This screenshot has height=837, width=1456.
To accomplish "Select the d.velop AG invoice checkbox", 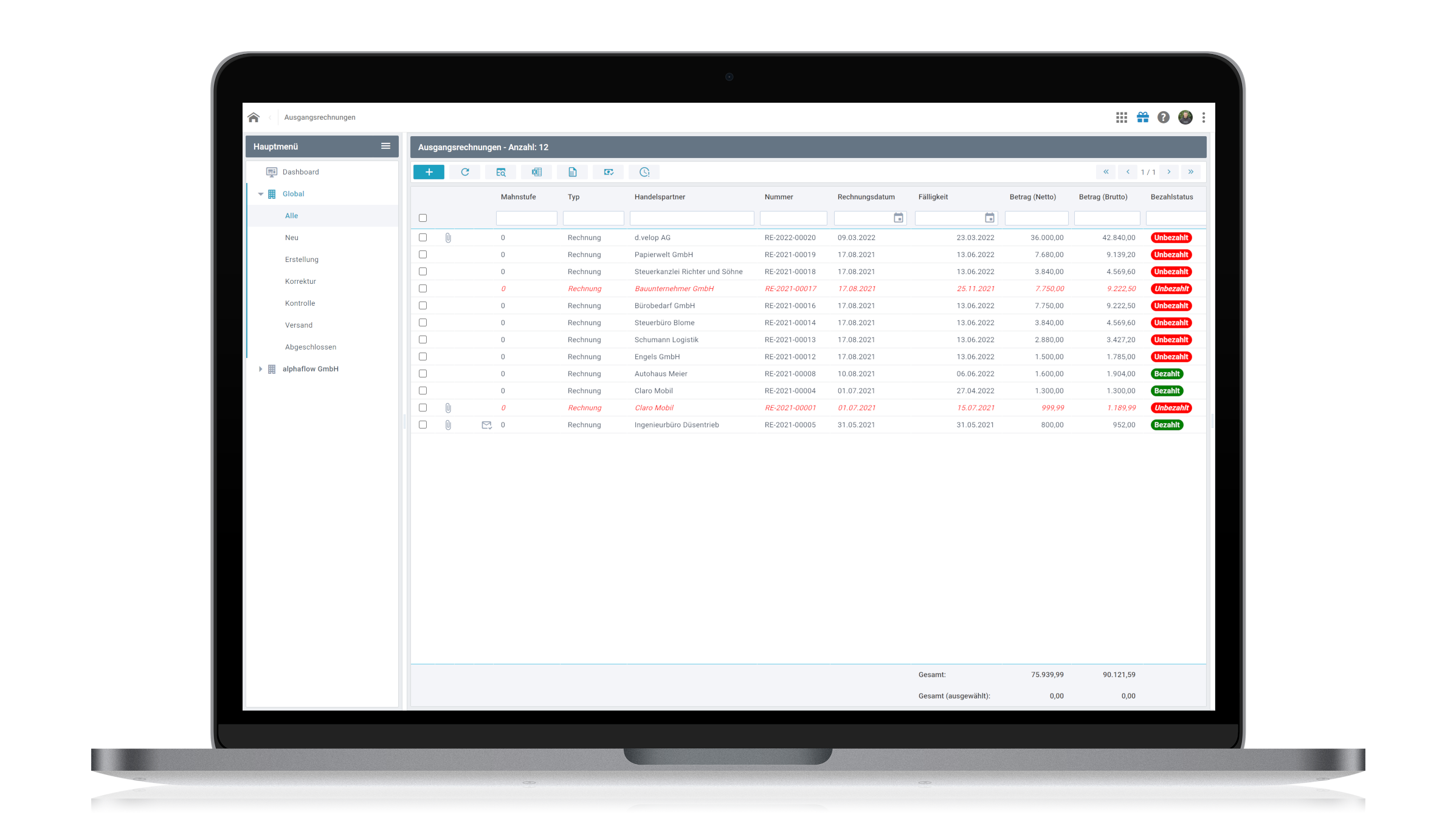I will tap(423, 238).
